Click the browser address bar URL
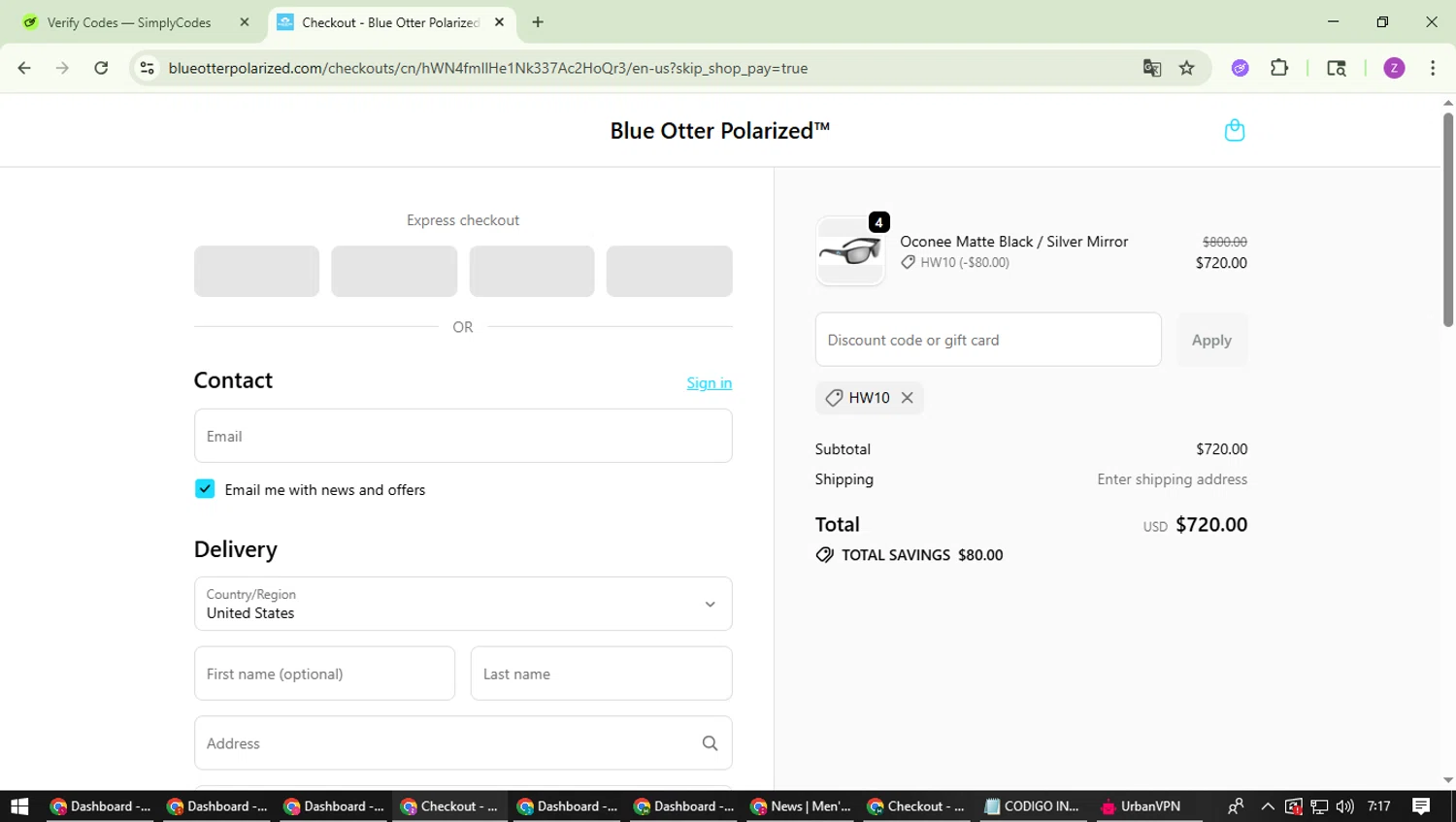The image size is (1456, 822). click(x=487, y=68)
